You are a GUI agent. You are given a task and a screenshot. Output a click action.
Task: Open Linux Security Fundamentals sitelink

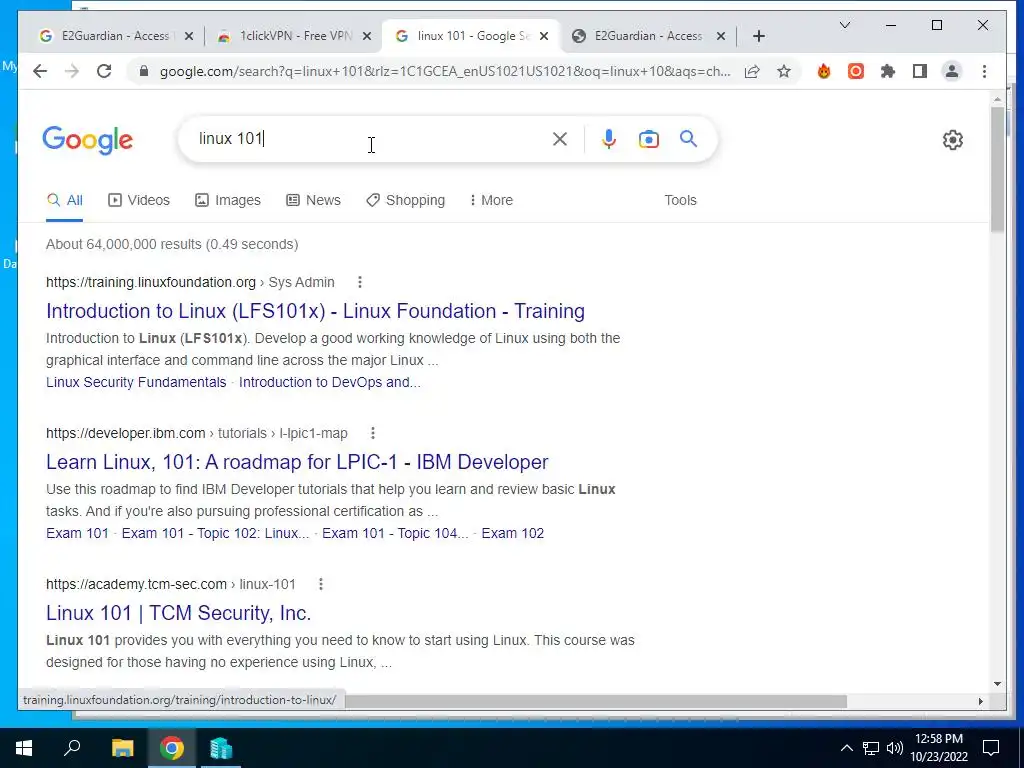[x=136, y=382]
